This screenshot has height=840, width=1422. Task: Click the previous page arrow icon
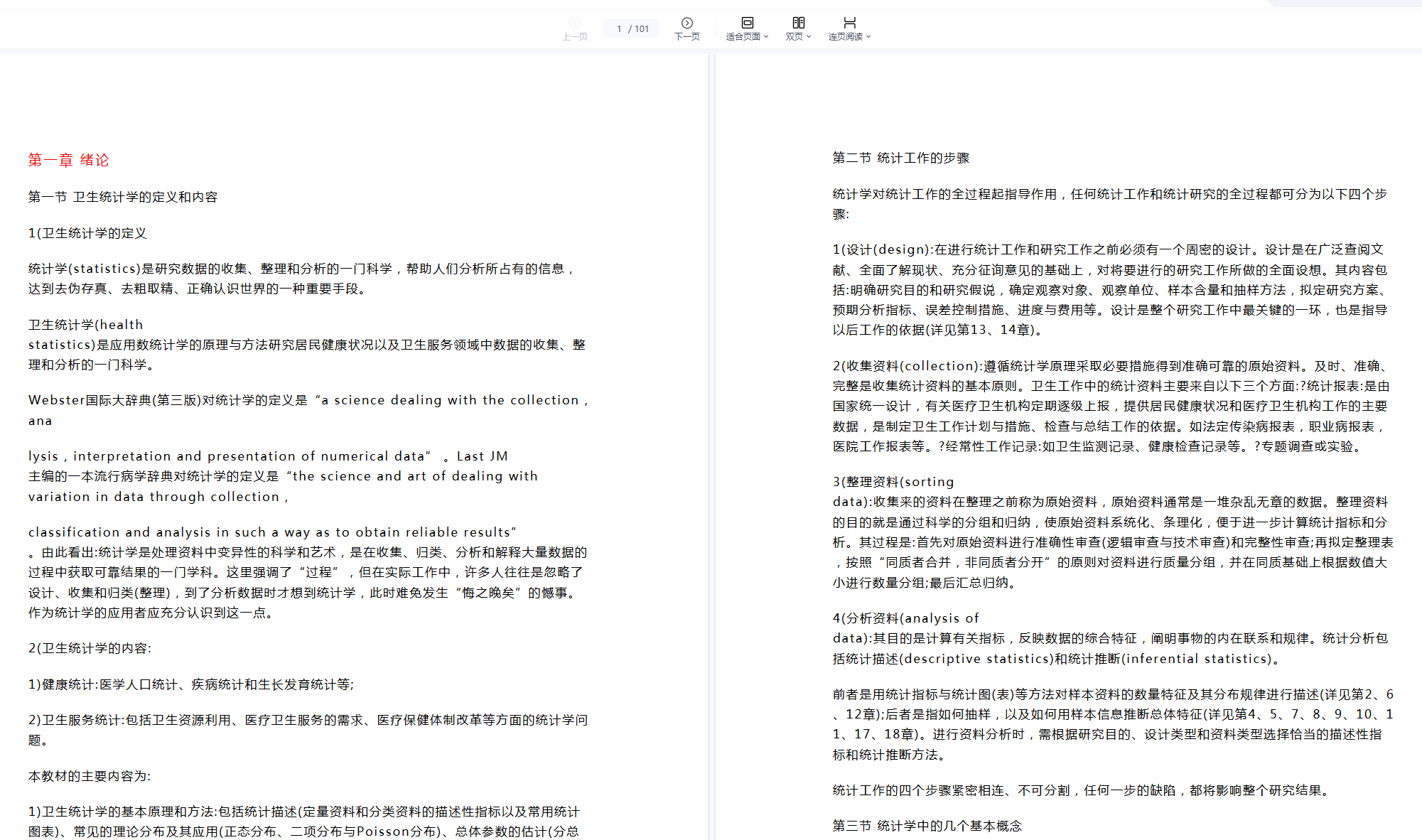[x=575, y=23]
